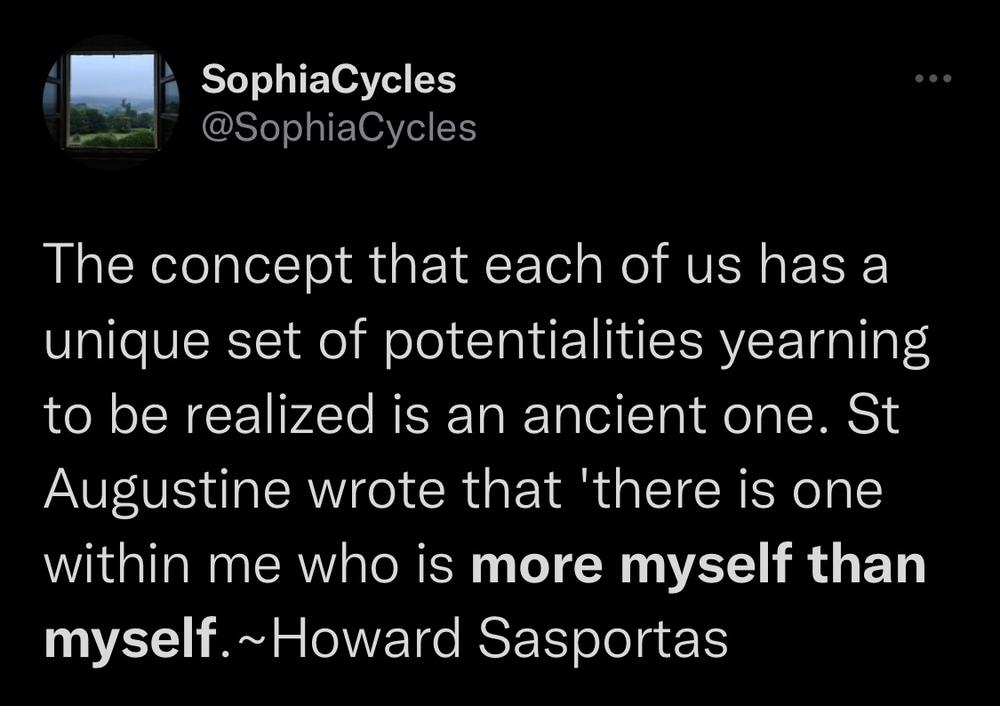1000x706 pixels.
Task: Click the word "wrote" after Augustine
Action: (376, 490)
